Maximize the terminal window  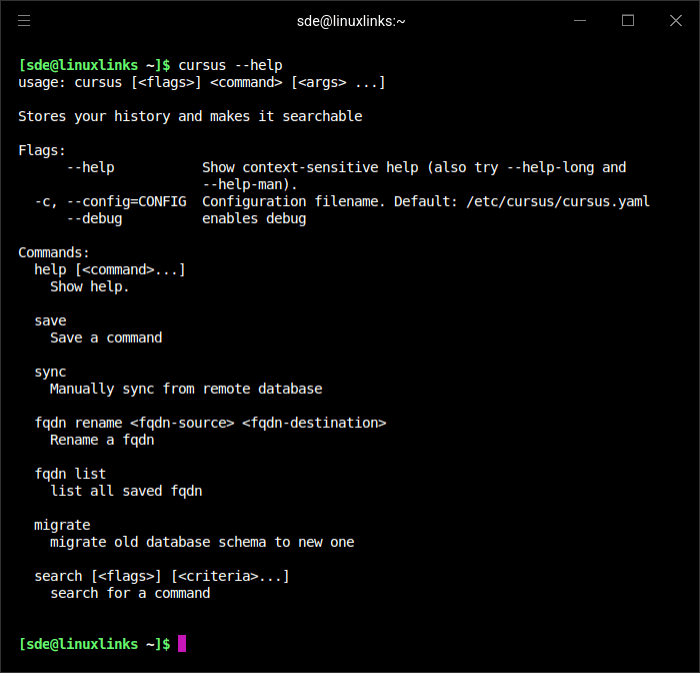coord(628,20)
